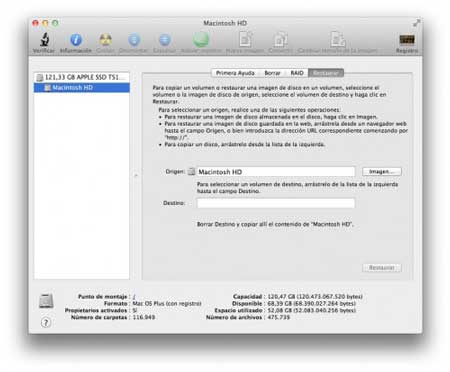Click the Restaurar button at bottom right

click(382, 268)
